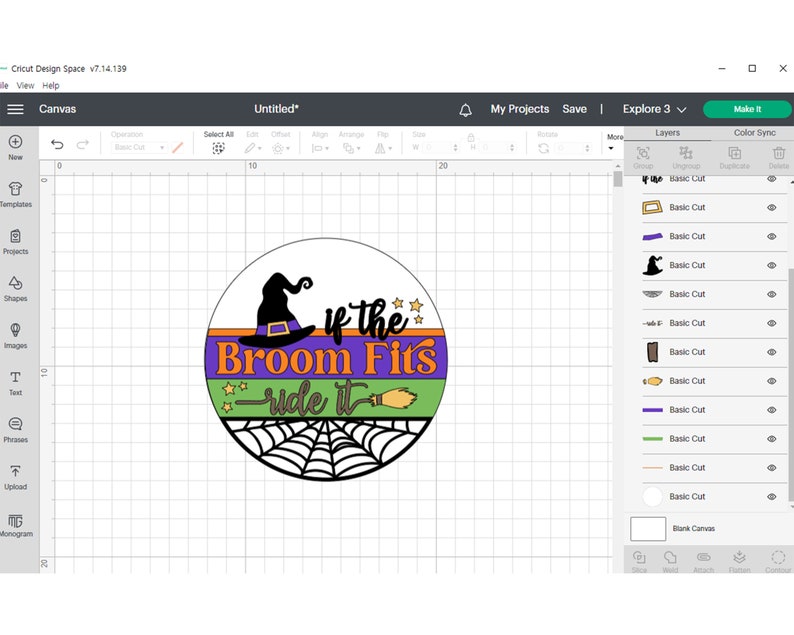Viewport: 794px width, 635px height.
Task: Select the orange thin line layer
Action: pos(714,468)
